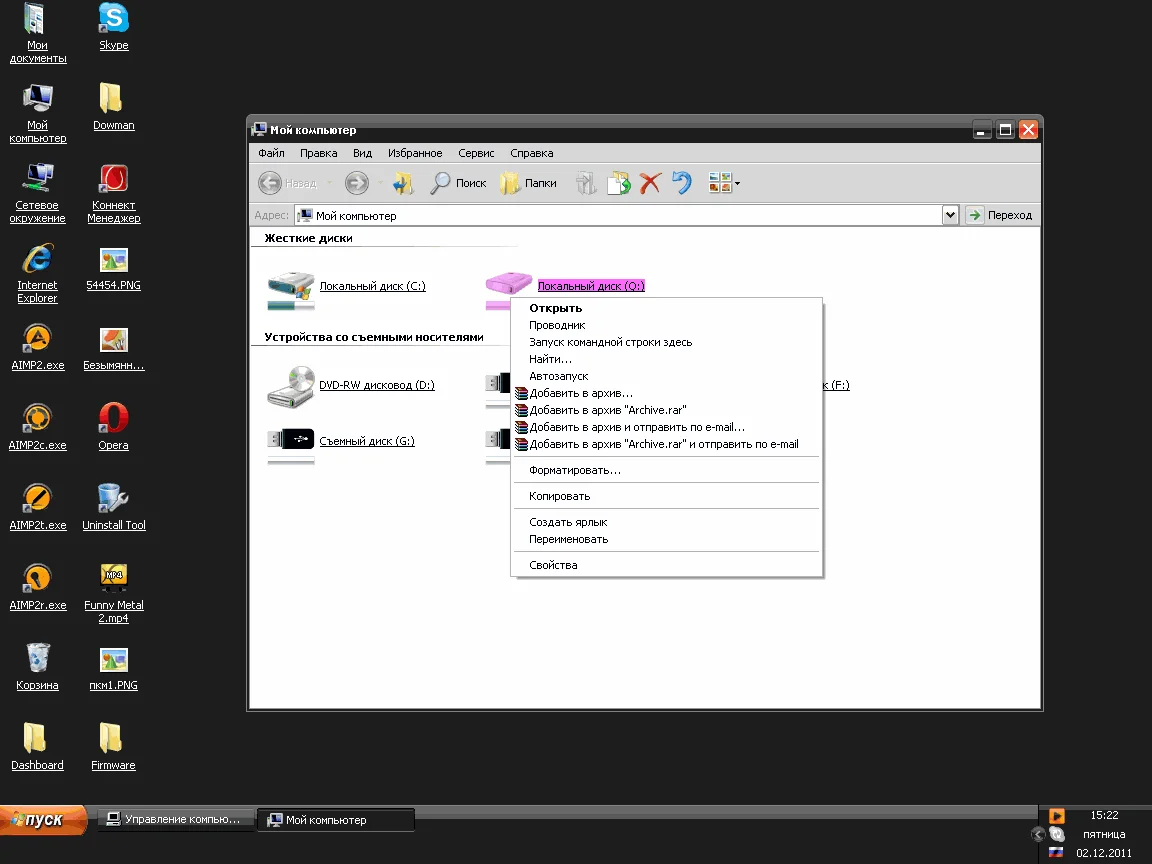Choose Свойства in context menu

pos(666,565)
